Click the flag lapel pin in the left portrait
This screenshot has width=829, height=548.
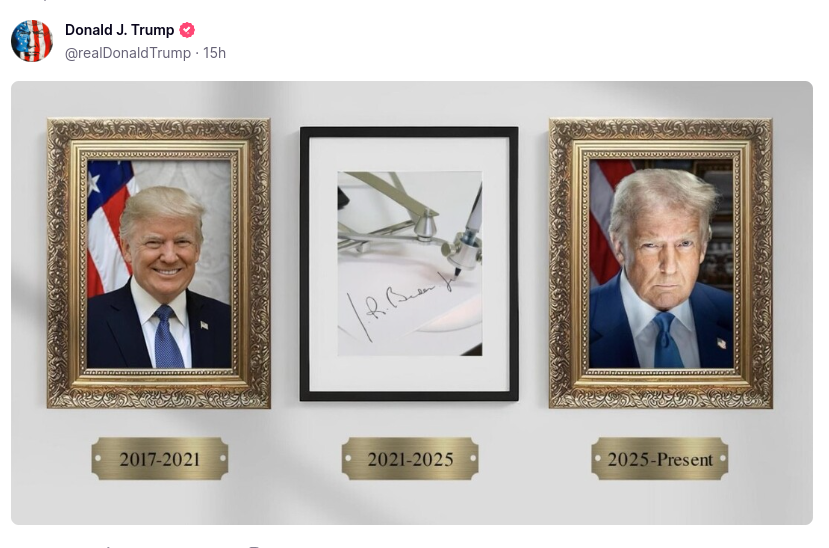tap(204, 325)
